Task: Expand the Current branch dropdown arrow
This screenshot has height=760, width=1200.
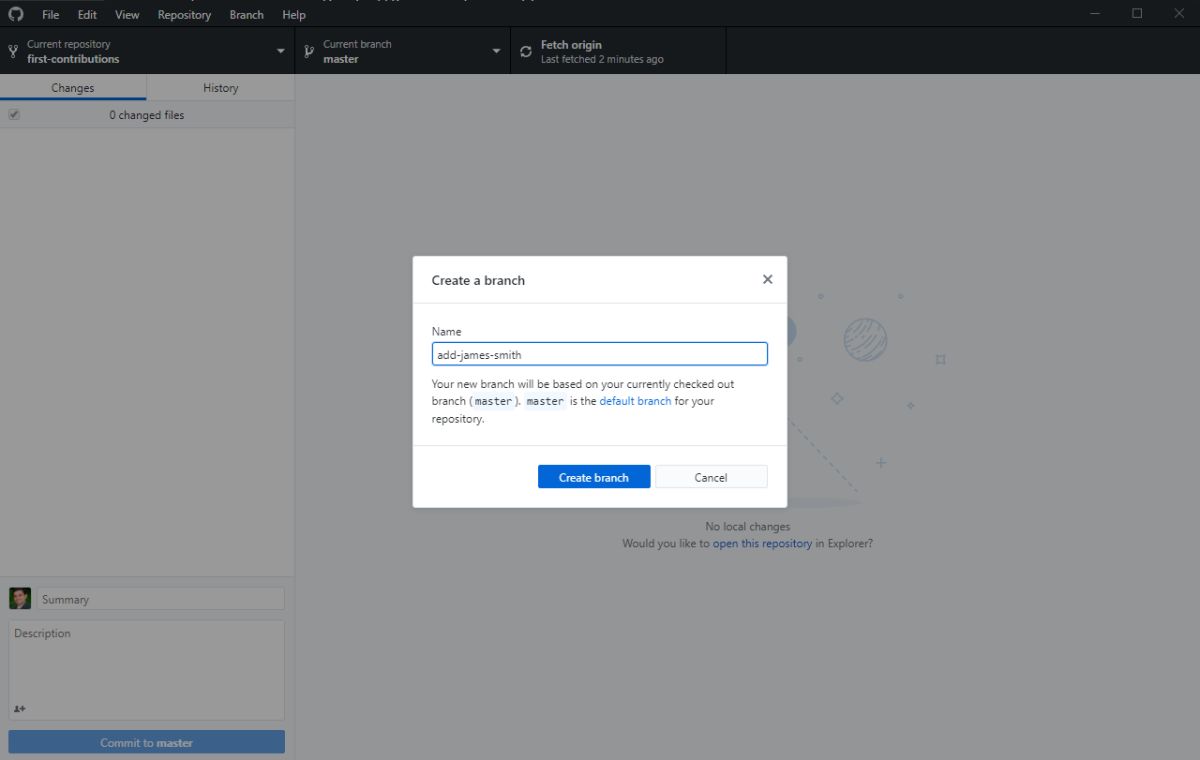Action: tap(496, 51)
